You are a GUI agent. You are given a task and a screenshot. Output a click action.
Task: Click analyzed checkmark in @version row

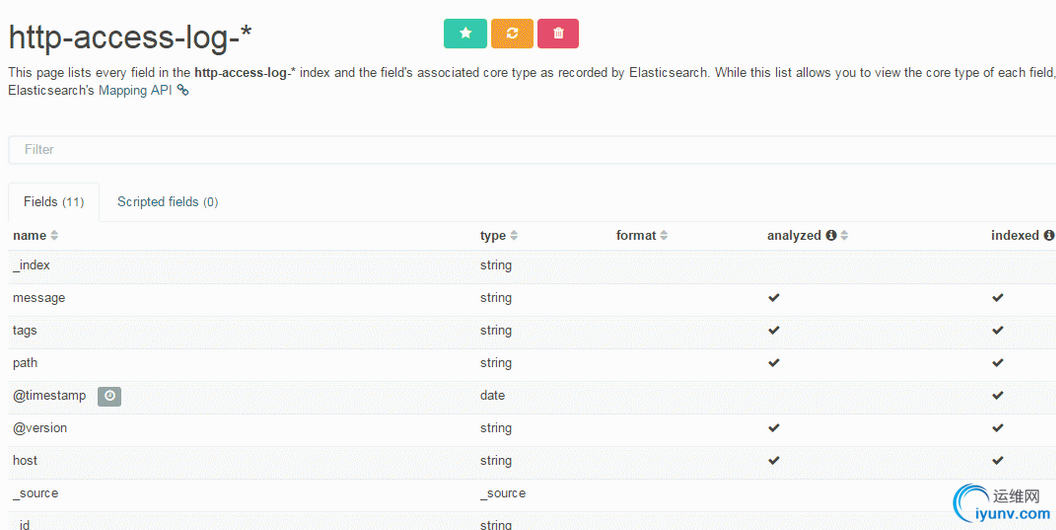774,428
